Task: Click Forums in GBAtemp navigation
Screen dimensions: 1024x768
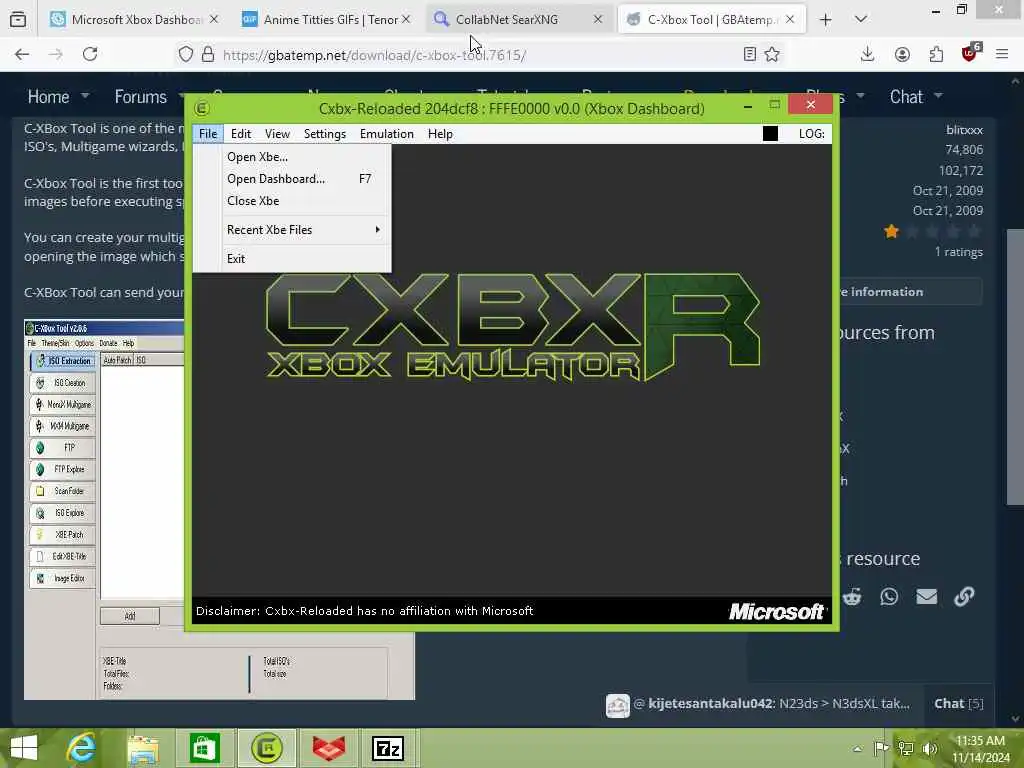Action: (140, 97)
